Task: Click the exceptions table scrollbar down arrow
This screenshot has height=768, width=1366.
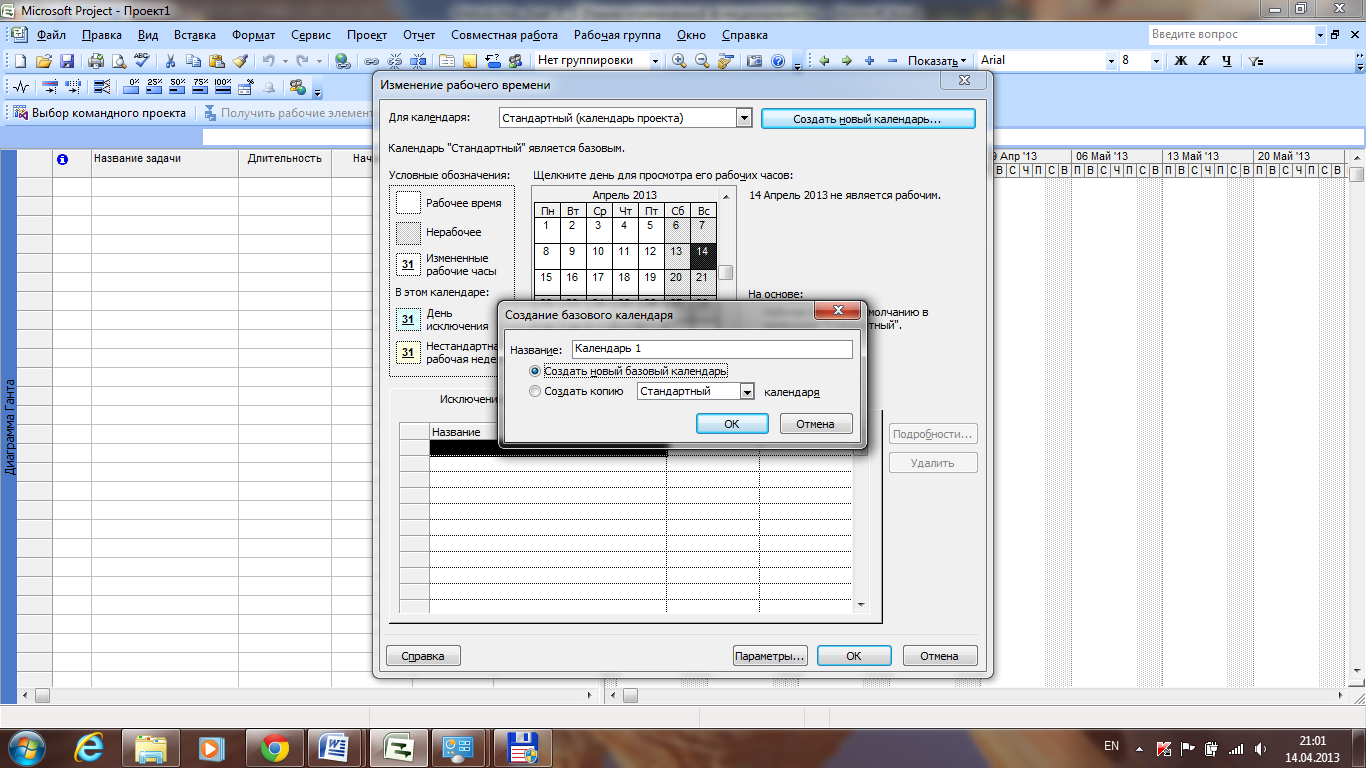Action: [861, 605]
